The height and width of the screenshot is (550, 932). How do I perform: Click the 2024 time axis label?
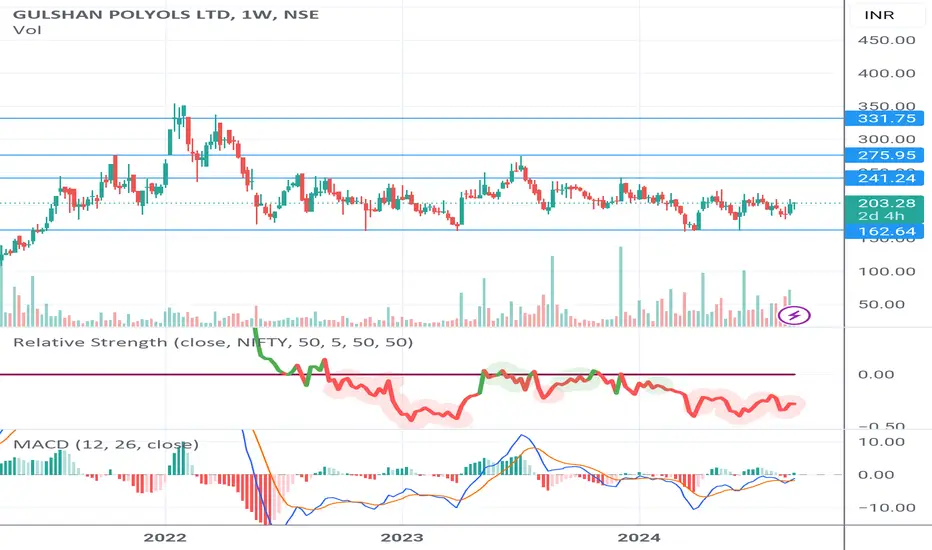coord(639,538)
